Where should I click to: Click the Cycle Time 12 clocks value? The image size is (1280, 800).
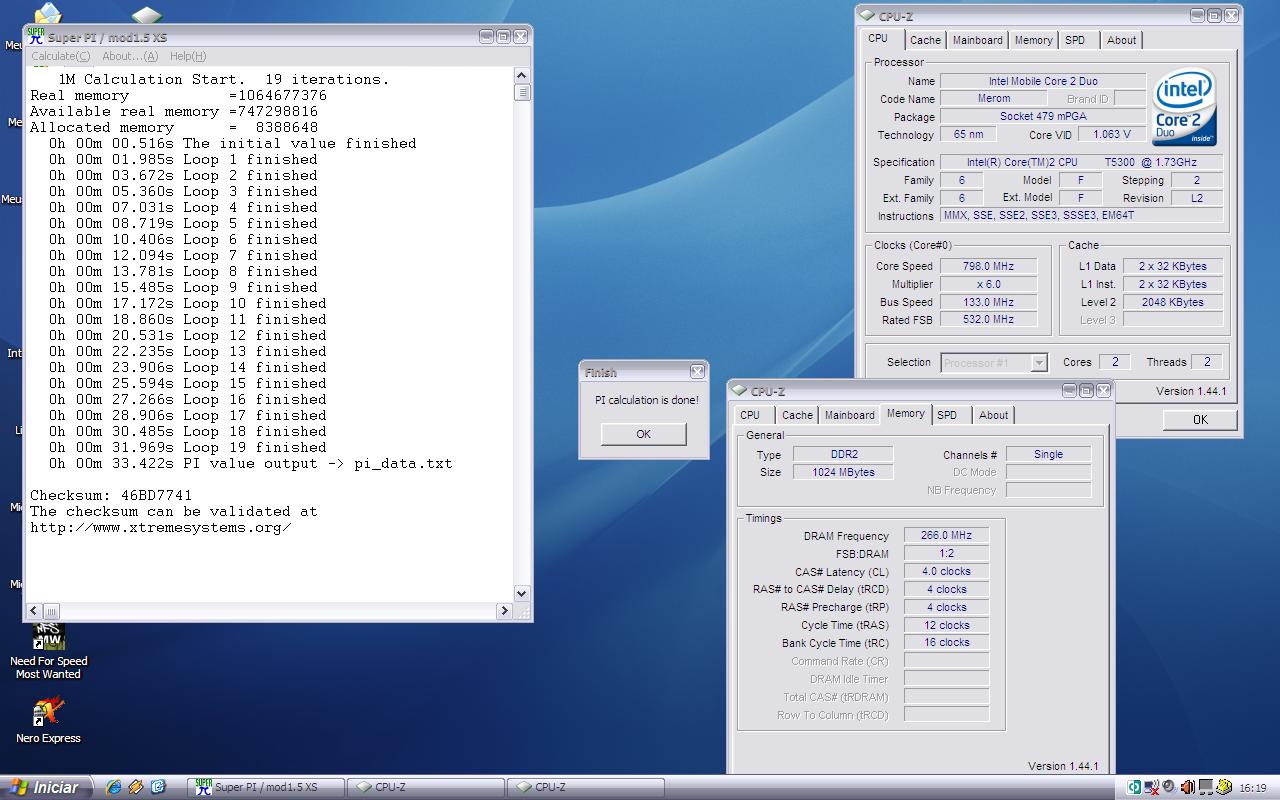pos(946,625)
